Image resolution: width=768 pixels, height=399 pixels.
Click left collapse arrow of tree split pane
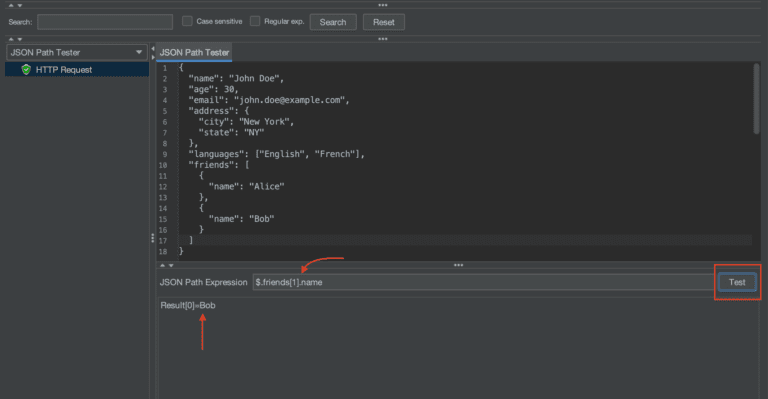pyautogui.click(x=153, y=48)
